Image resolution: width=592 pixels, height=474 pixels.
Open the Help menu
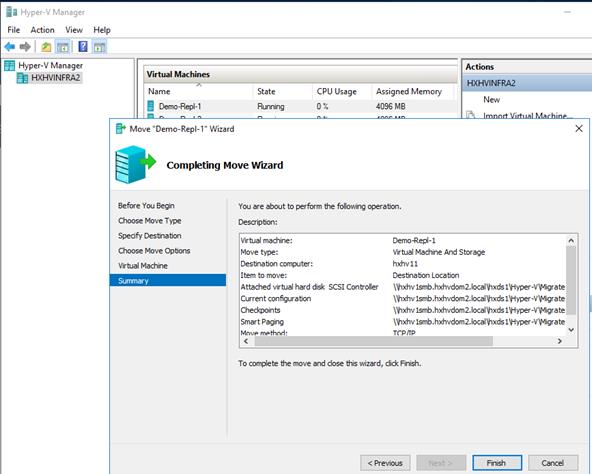pyautogui.click(x=102, y=30)
